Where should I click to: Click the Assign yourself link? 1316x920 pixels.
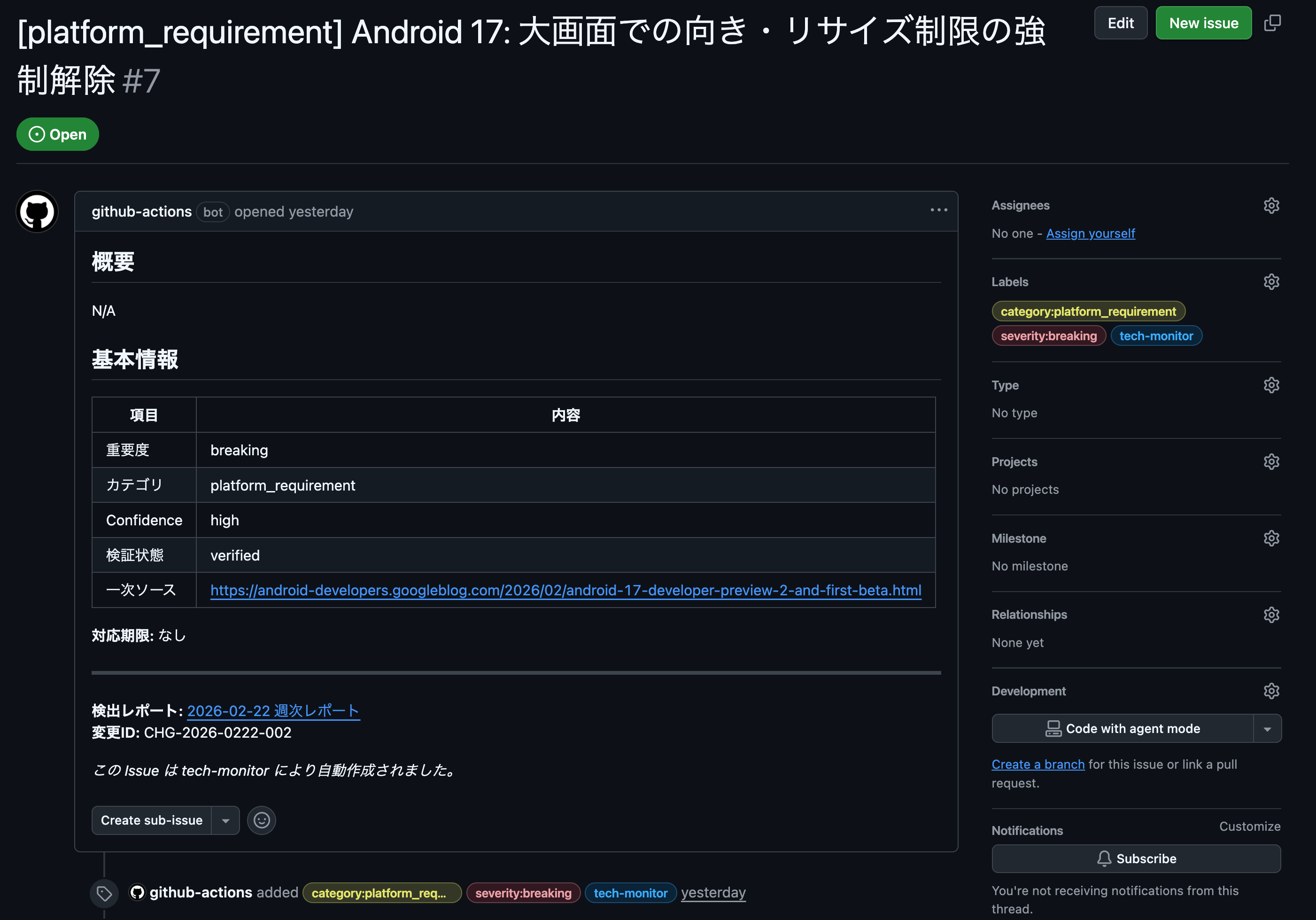point(1090,234)
